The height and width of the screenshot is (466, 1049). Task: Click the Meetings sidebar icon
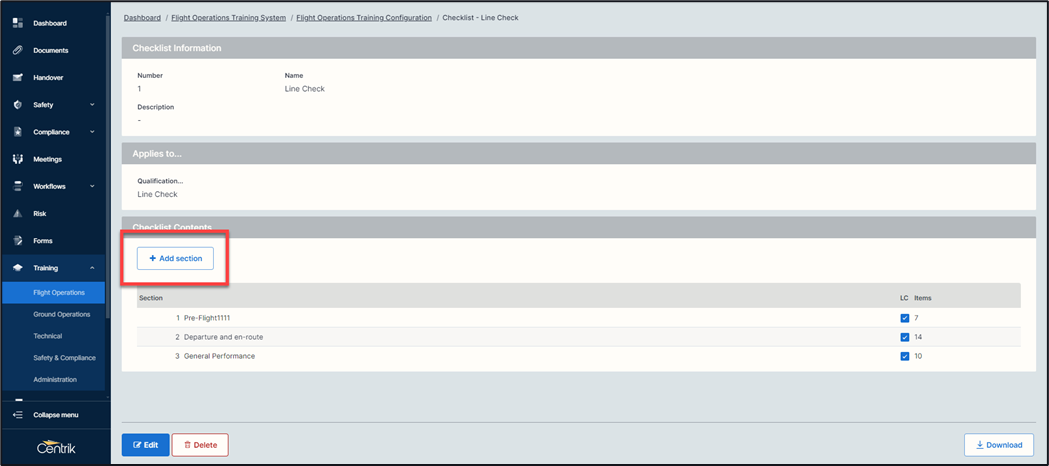click(x=18, y=159)
